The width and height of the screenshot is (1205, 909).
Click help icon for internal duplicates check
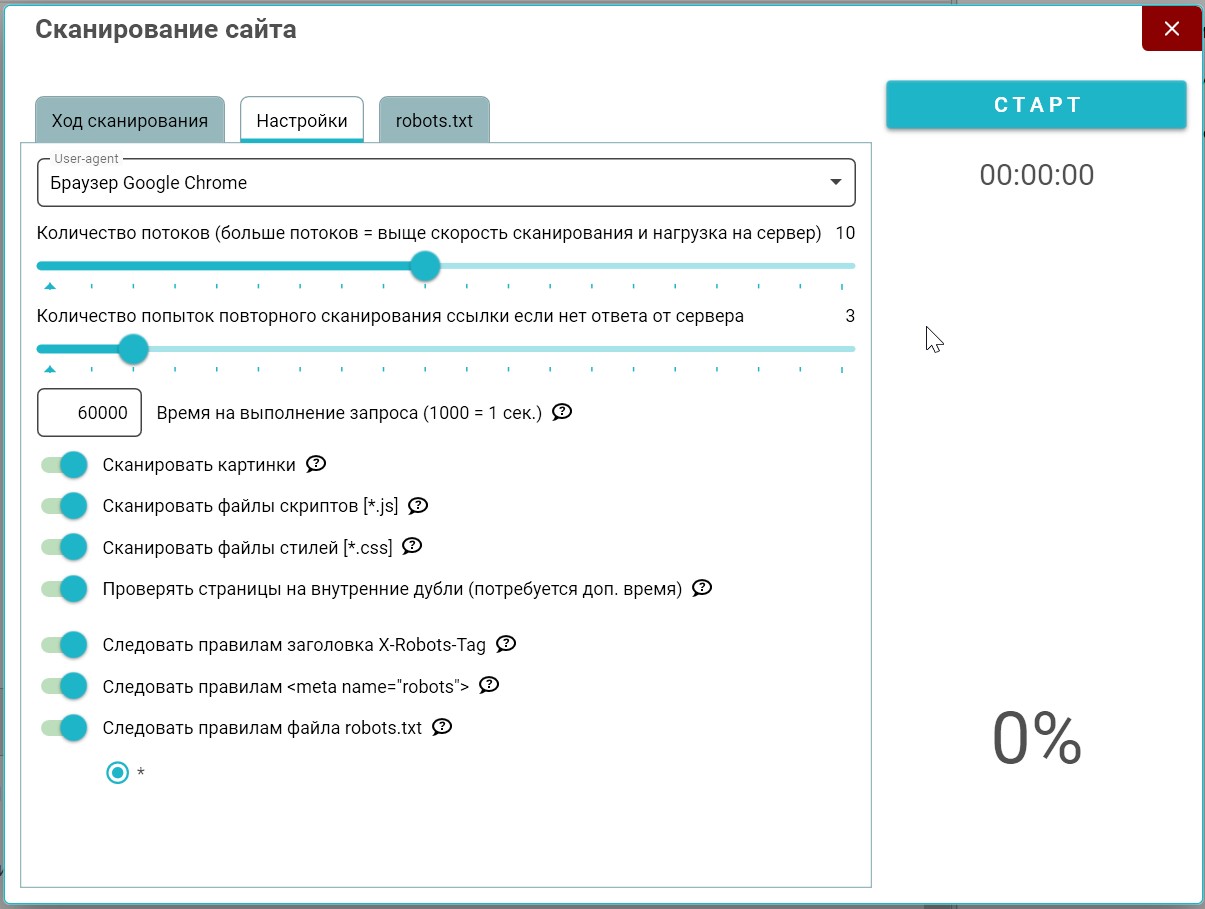[702, 588]
